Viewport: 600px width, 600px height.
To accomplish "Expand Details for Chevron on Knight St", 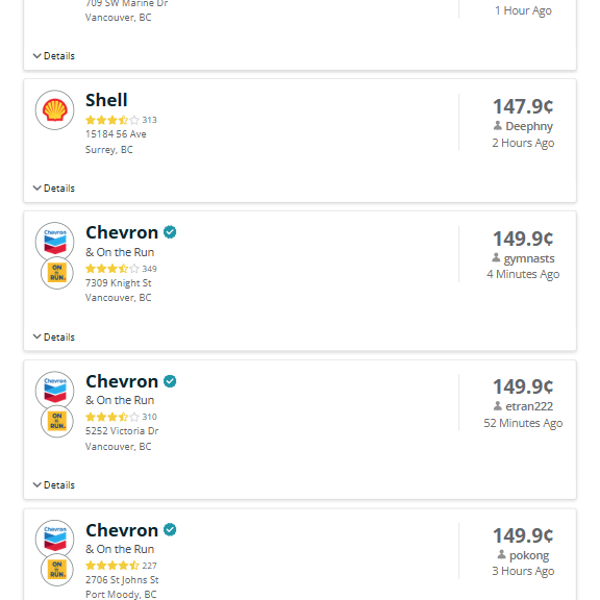I will pos(54,337).
